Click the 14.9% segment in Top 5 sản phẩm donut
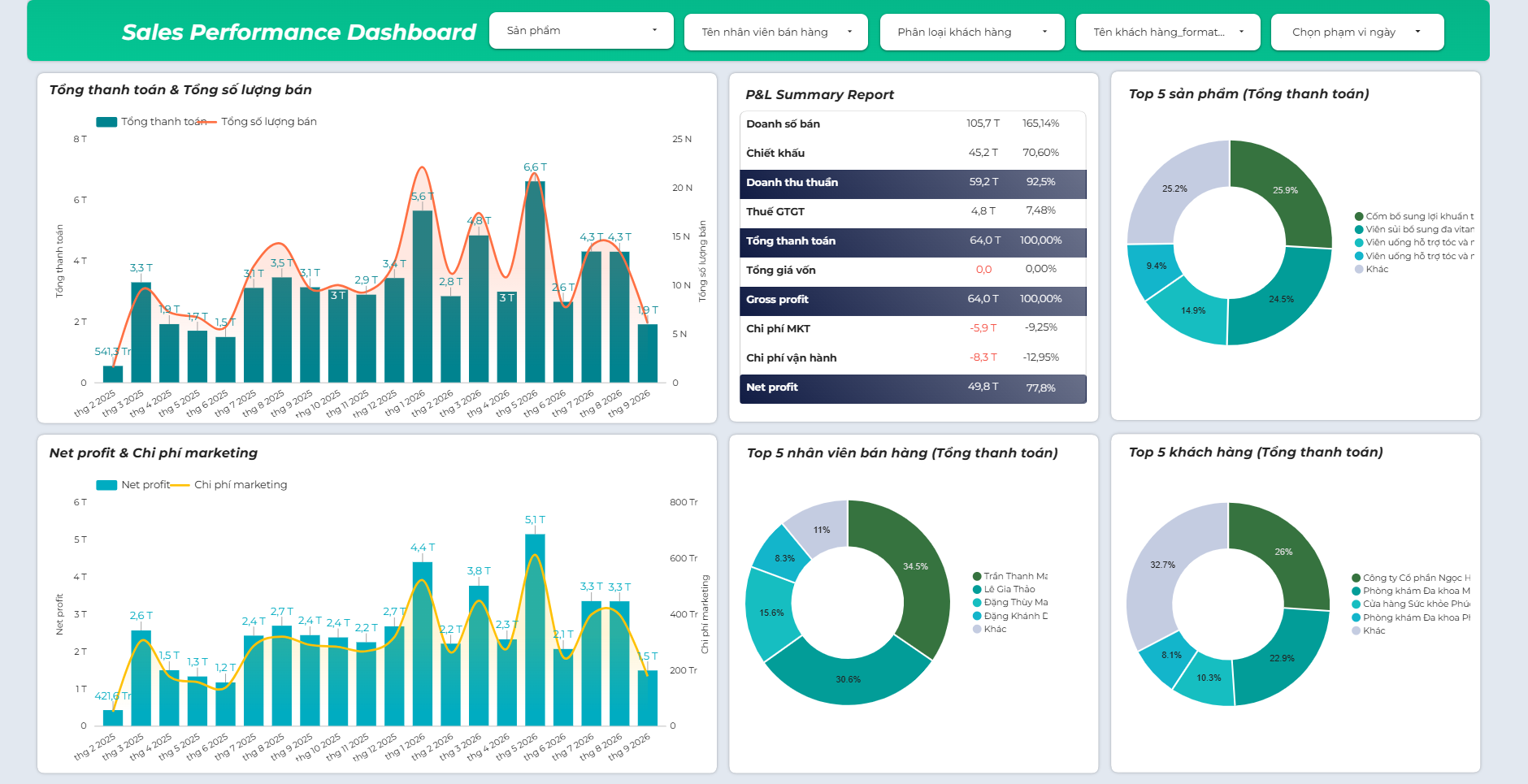Image resolution: width=1528 pixels, height=784 pixels. (x=1192, y=311)
